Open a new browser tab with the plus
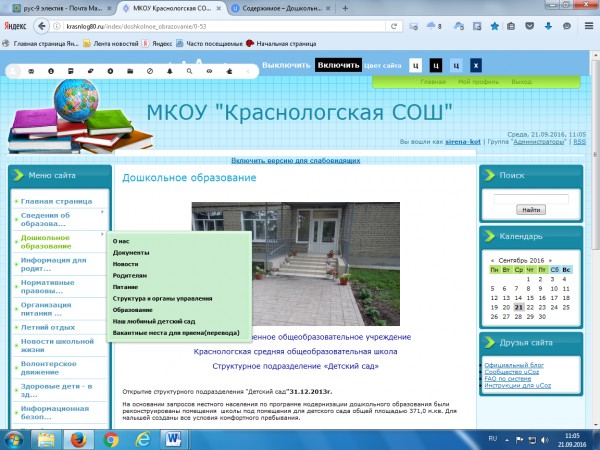Viewport: 600px width, 450px height. (x=345, y=8)
